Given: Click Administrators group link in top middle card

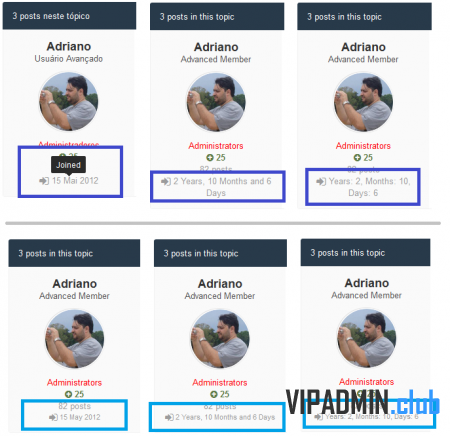Looking at the screenshot, I should coord(216,146).
